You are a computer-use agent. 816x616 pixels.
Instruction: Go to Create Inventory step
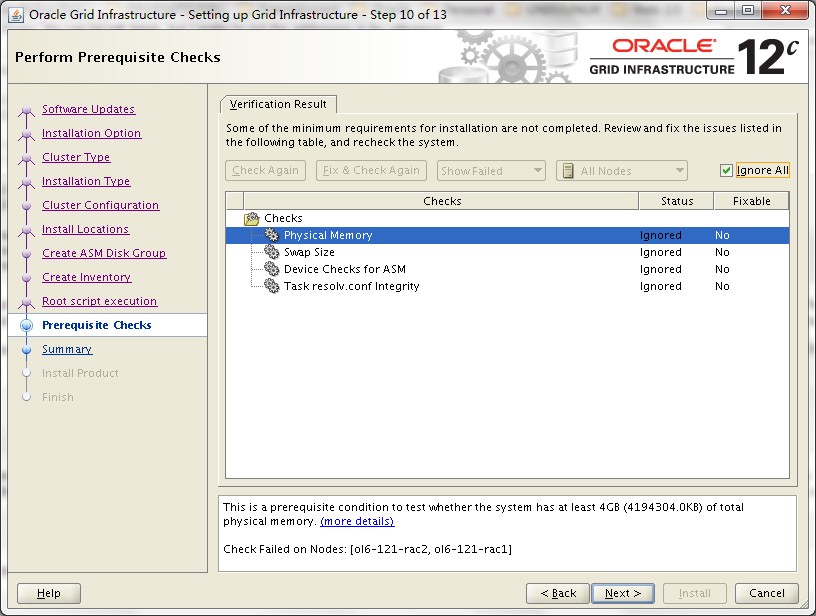click(86, 277)
